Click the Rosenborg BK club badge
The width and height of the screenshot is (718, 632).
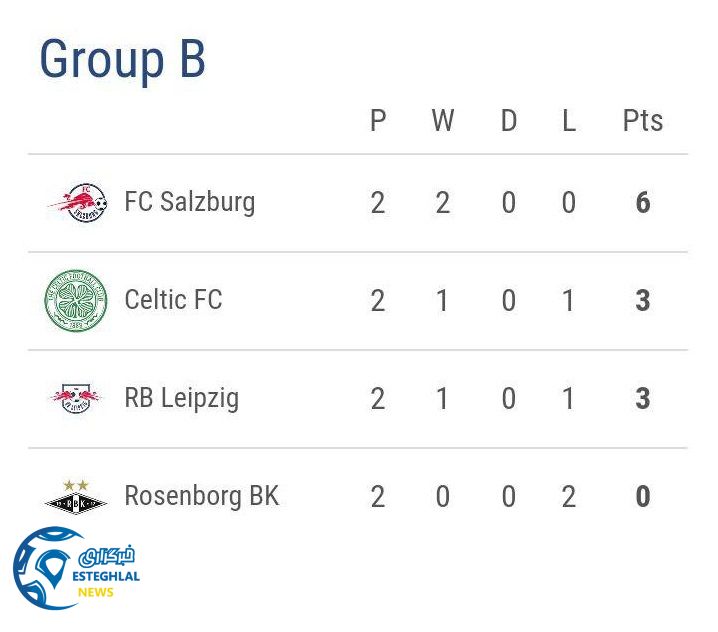(x=76, y=496)
